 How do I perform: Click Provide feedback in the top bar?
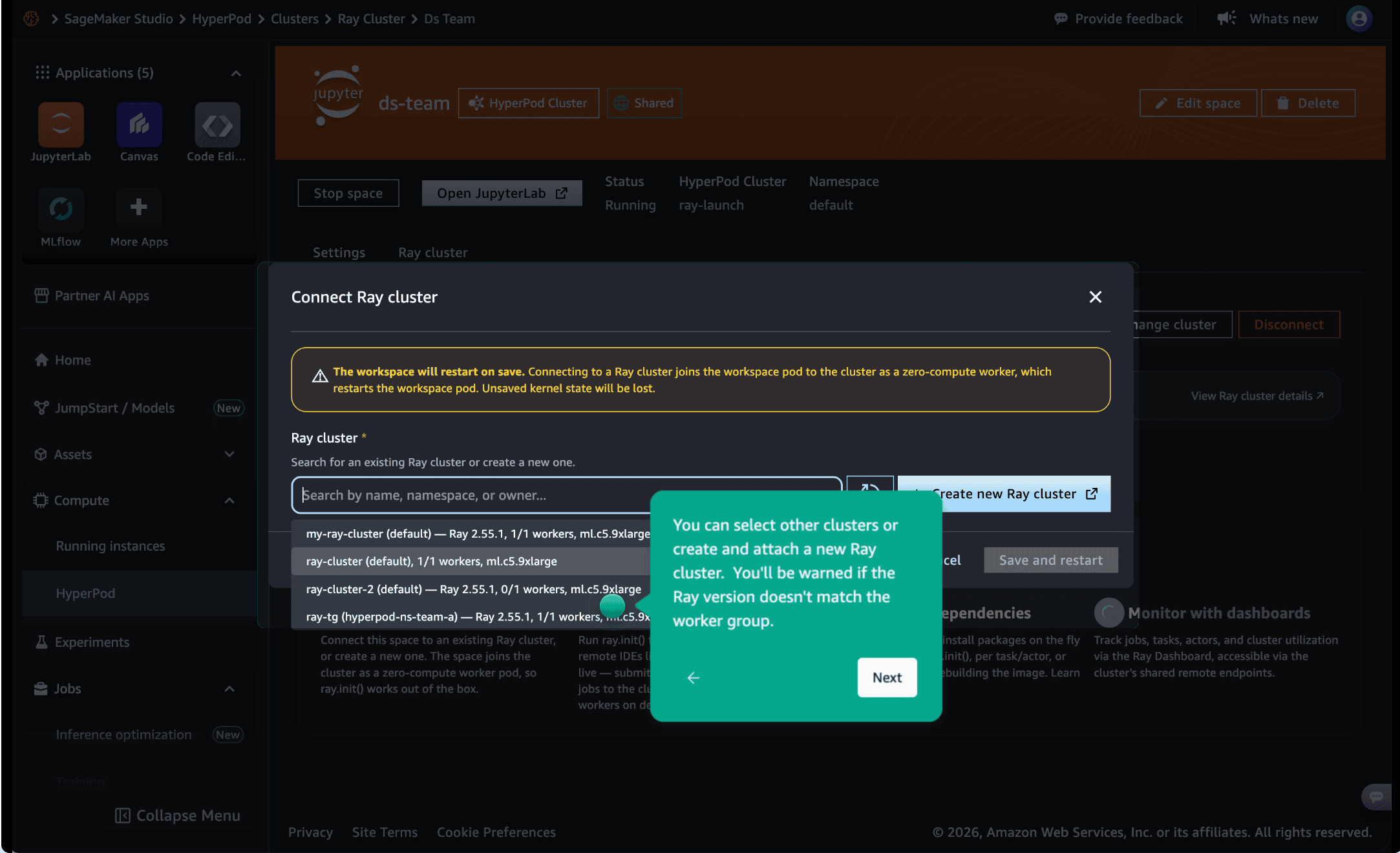tap(1129, 19)
